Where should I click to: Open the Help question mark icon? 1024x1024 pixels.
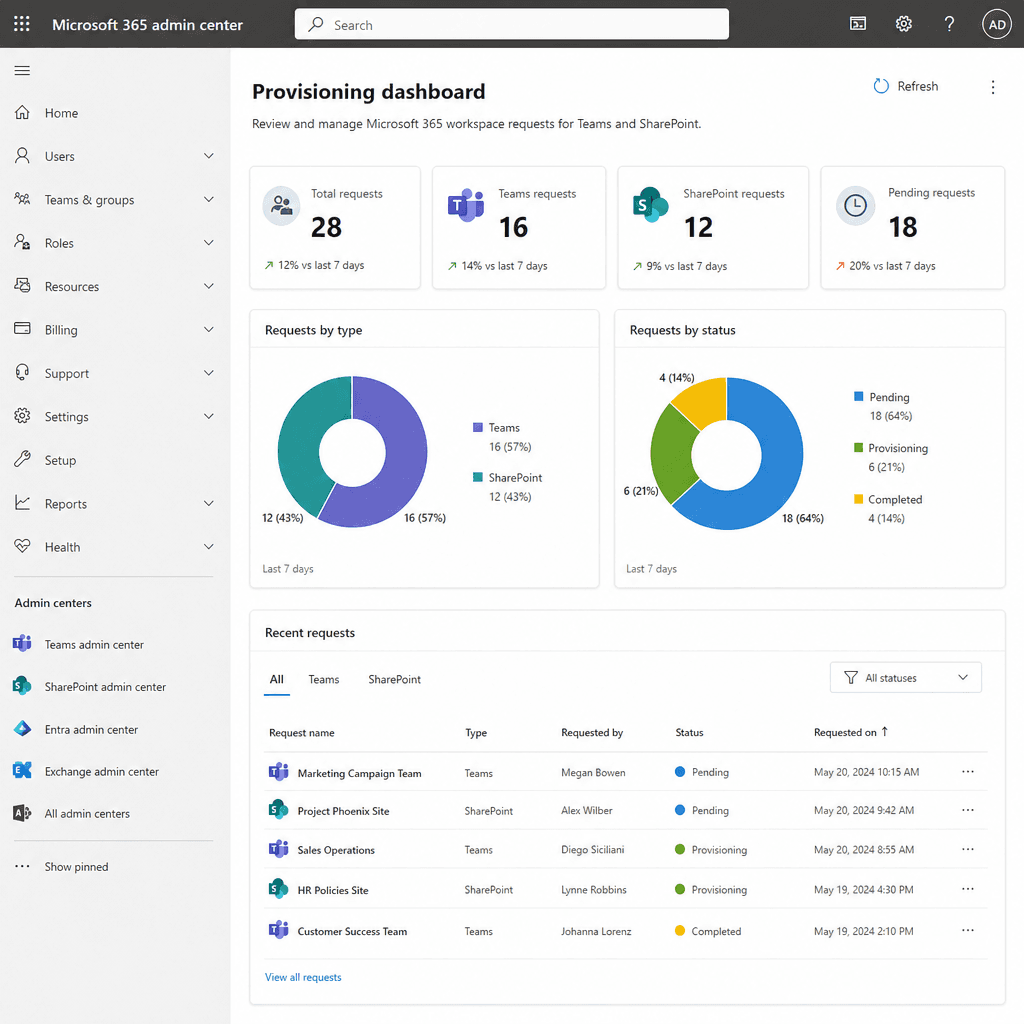[x=949, y=24]
